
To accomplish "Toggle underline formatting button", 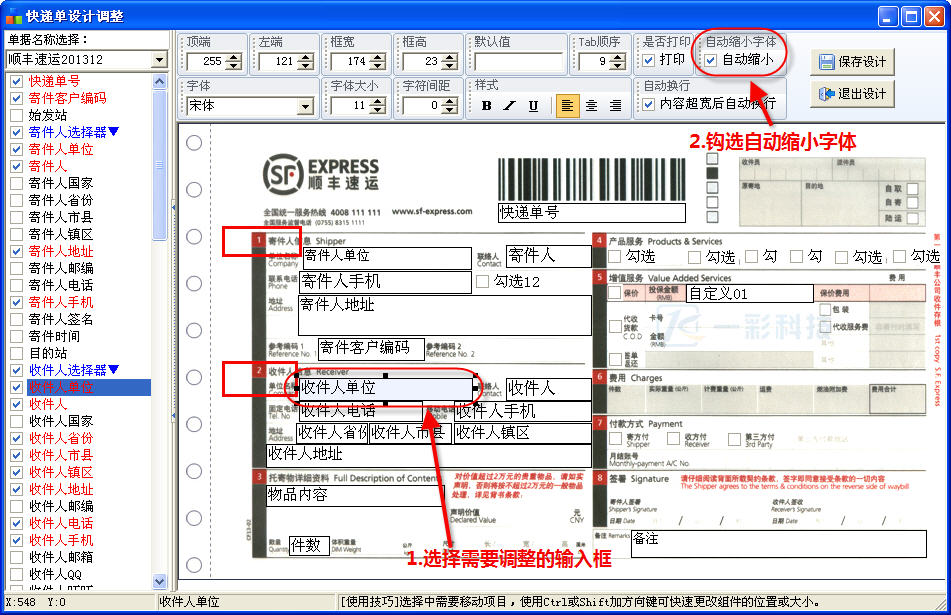I will click(533, 106).
